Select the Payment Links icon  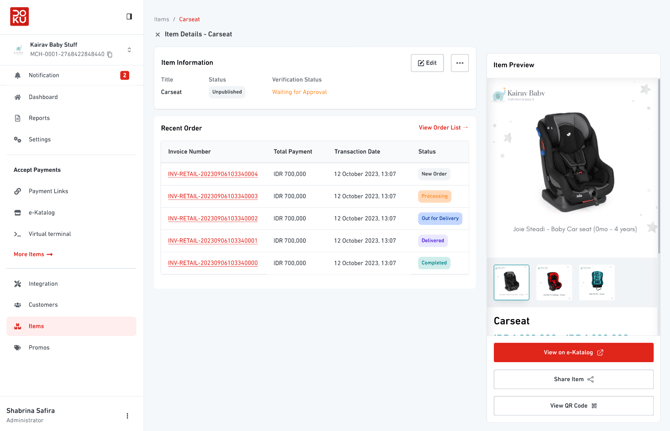pyautogui.click(x=18, y=191)
